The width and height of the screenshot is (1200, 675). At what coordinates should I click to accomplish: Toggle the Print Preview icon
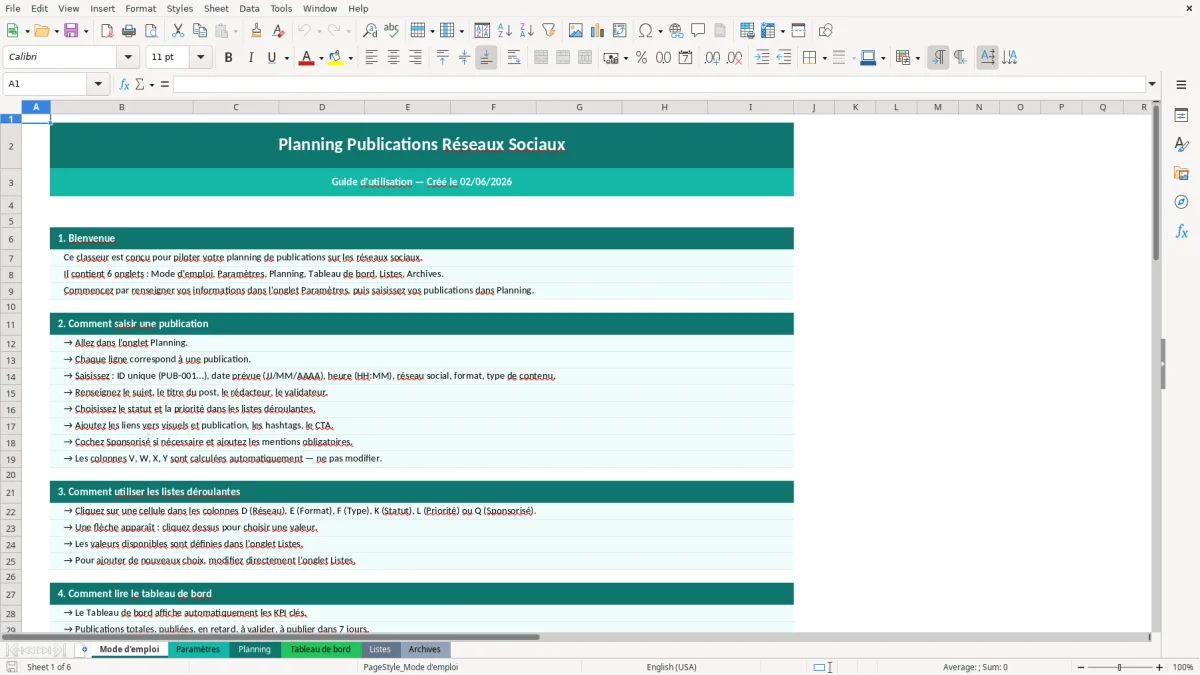[151, 31]
